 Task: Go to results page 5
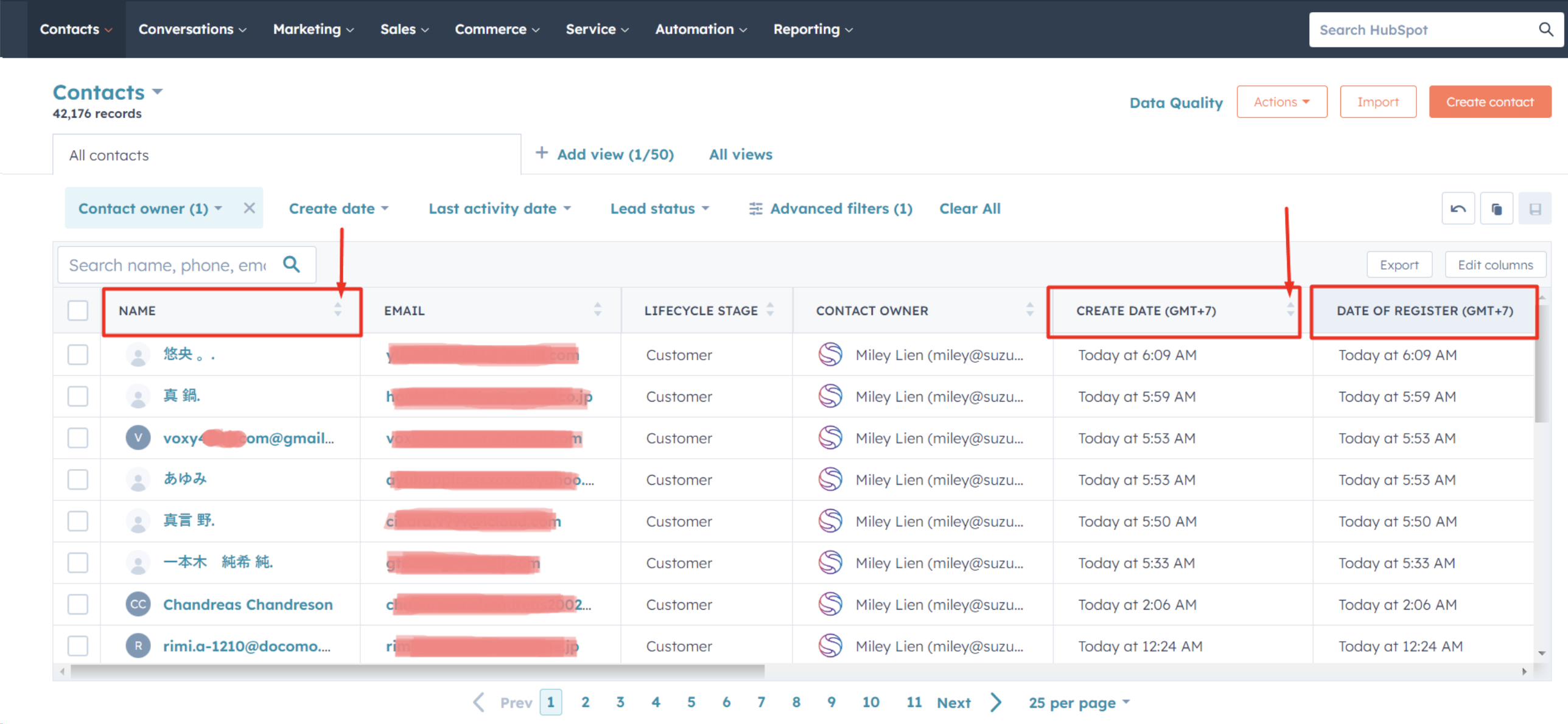coord(691,702)
